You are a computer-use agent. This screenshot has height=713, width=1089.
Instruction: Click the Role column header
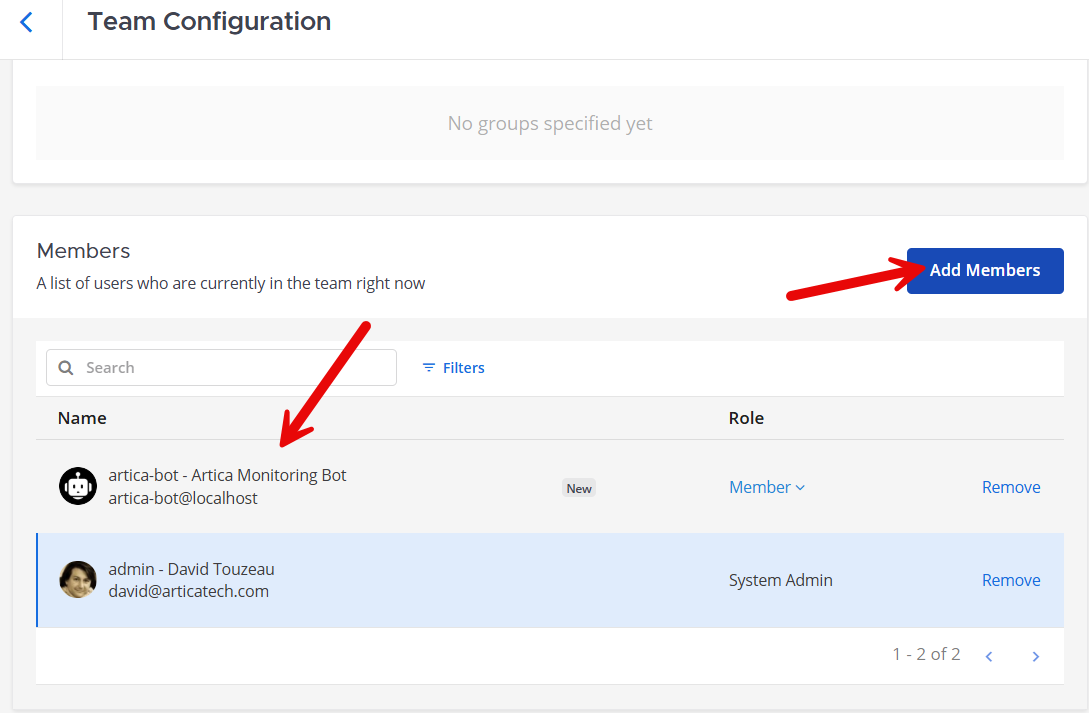click(746, 418)
